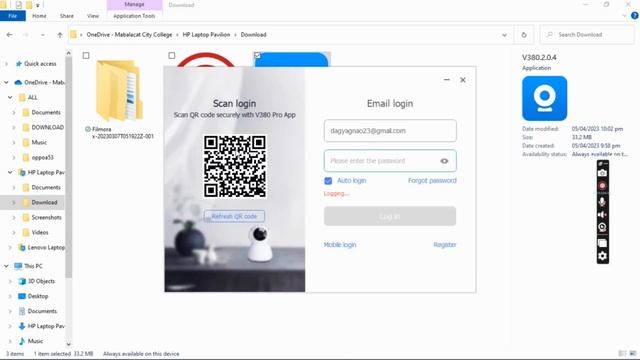Switch to Mobile login
The width and height of the screenshot is (640, 360).
340,244
